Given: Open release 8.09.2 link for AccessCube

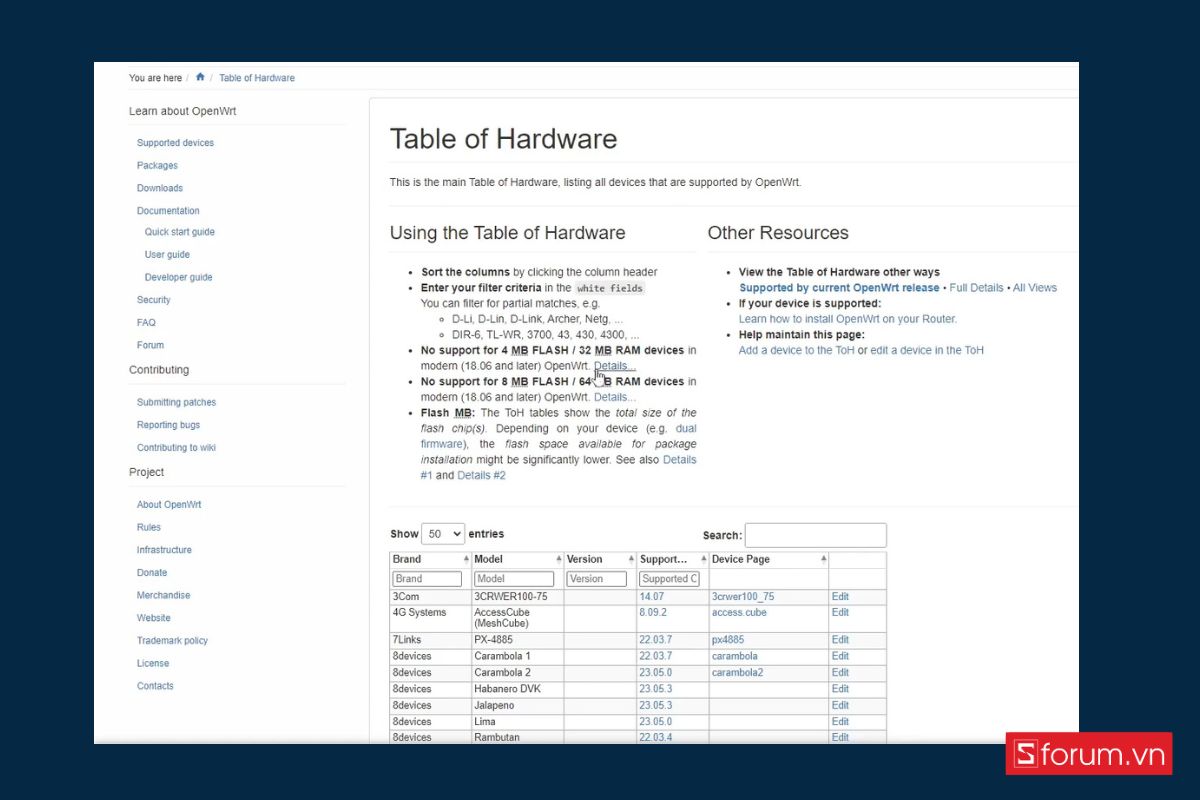Looking at the screenshot, I should tap(653, 612).
